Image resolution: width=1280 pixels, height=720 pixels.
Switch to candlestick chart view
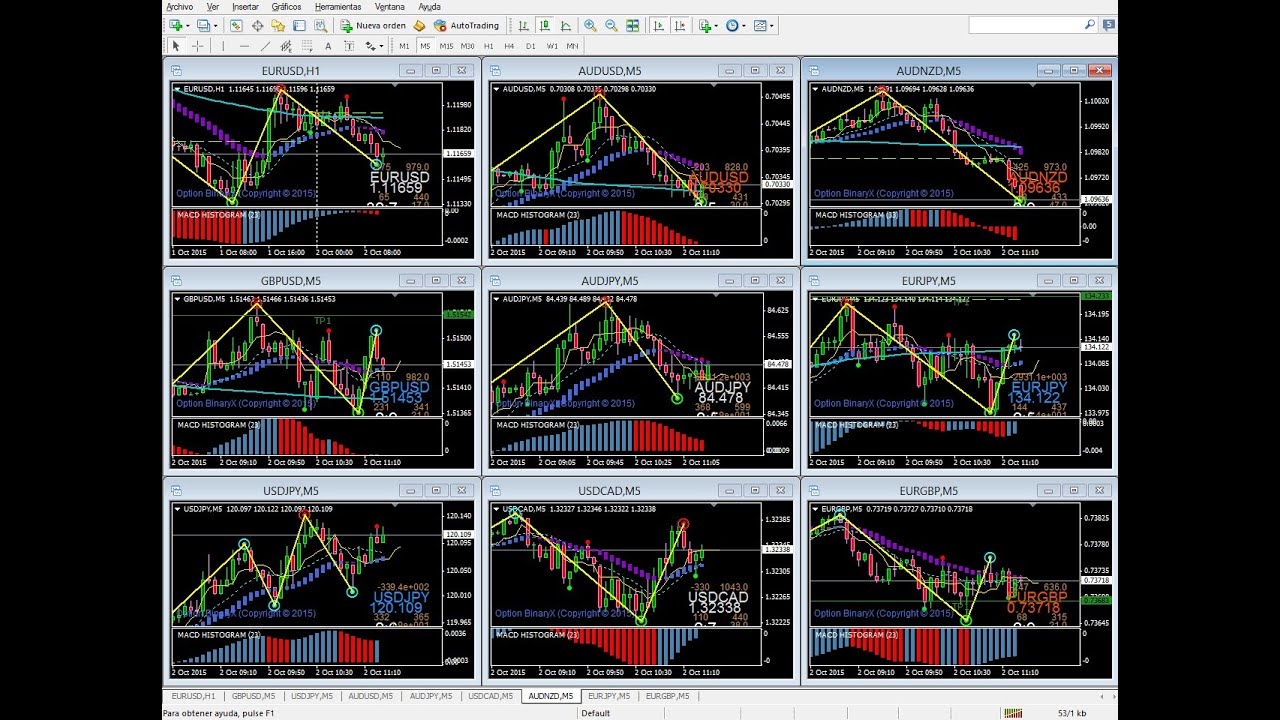click(x=544, y=25)
